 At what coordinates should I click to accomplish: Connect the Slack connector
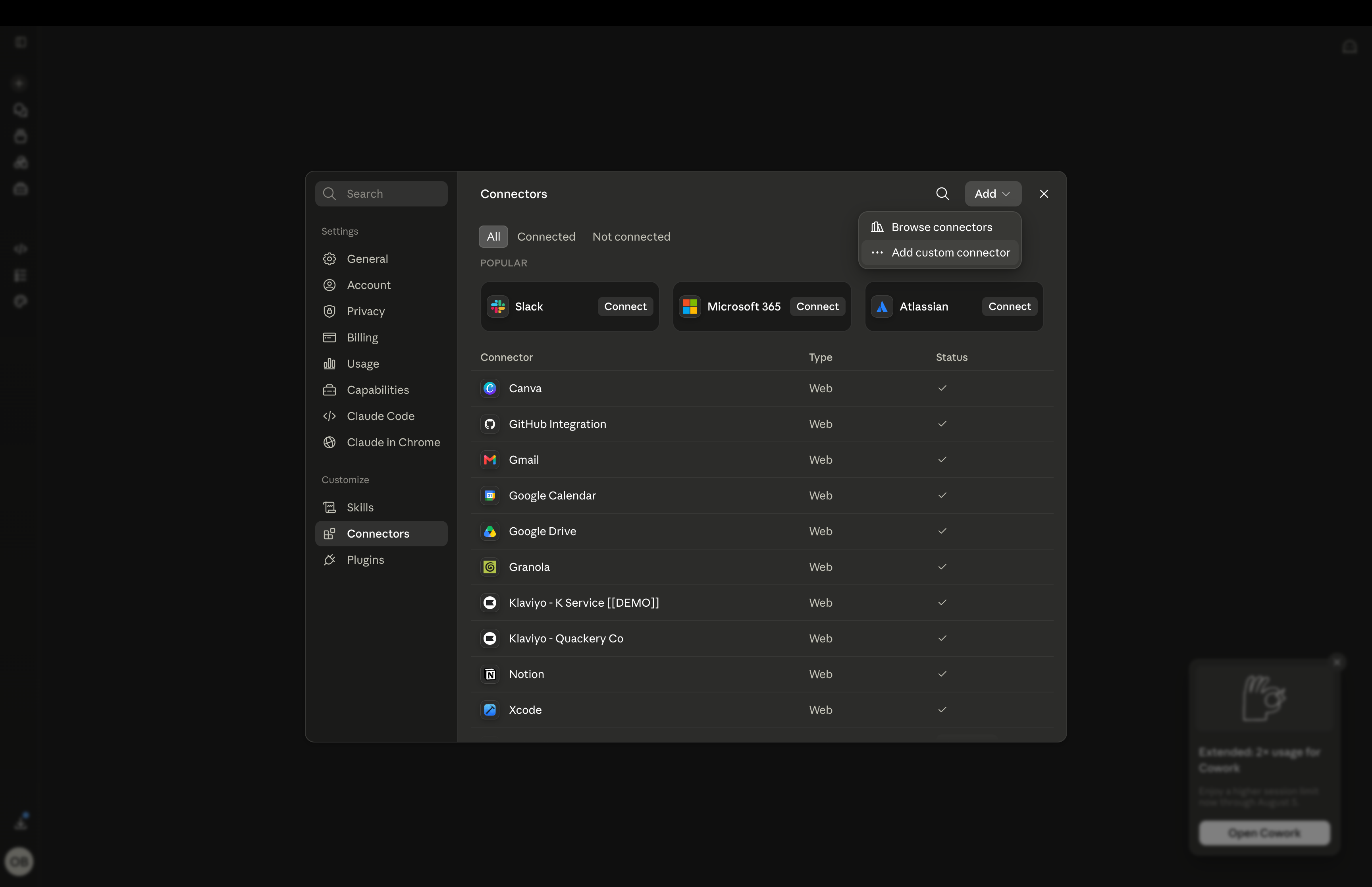625,307
